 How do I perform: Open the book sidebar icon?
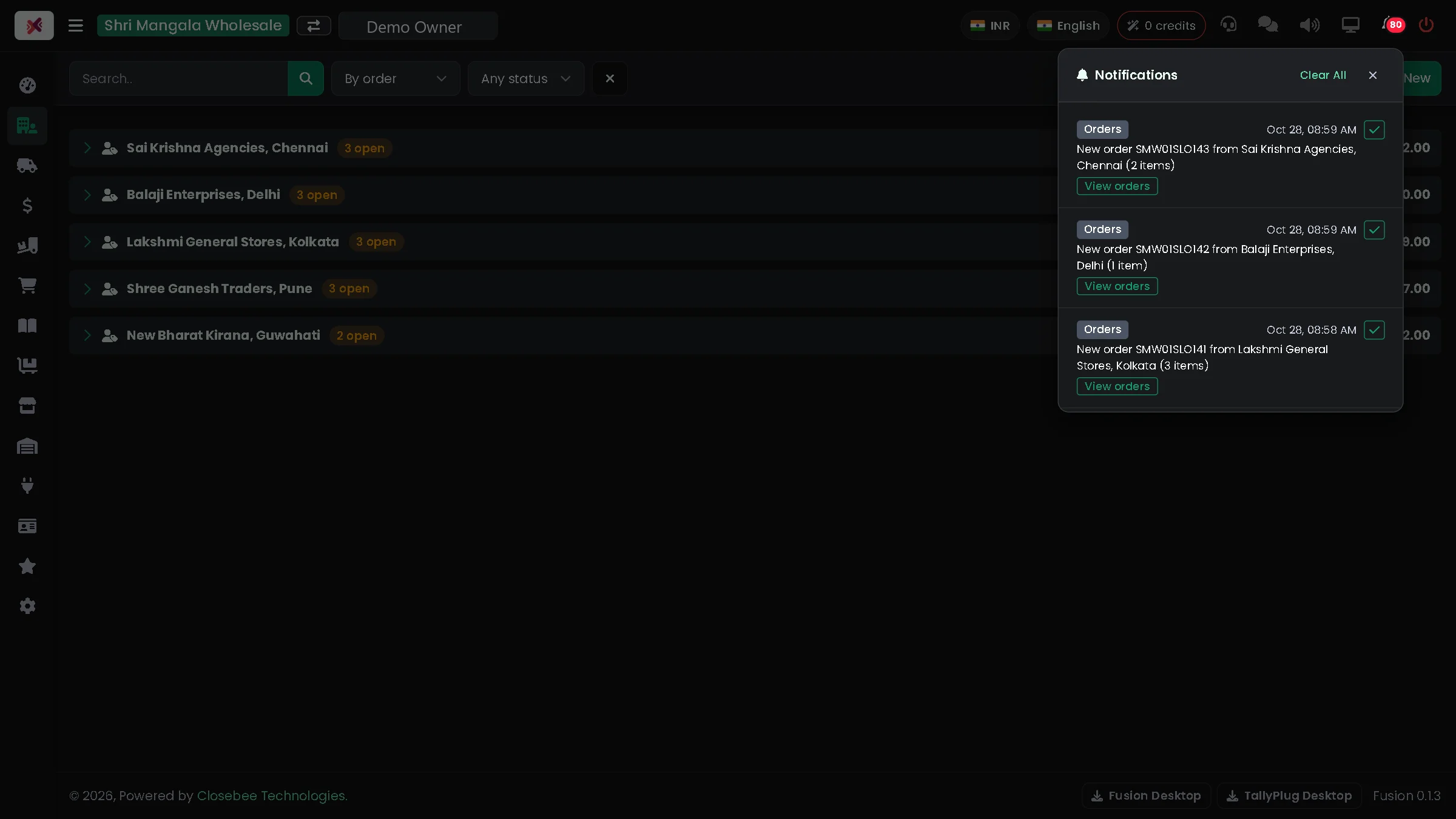click(27, 326)
